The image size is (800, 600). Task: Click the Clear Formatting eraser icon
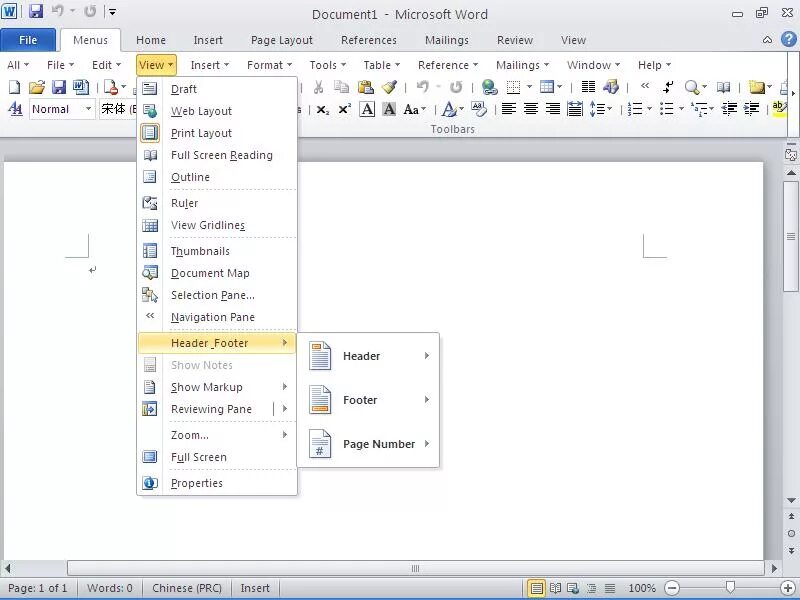(479, 109)
